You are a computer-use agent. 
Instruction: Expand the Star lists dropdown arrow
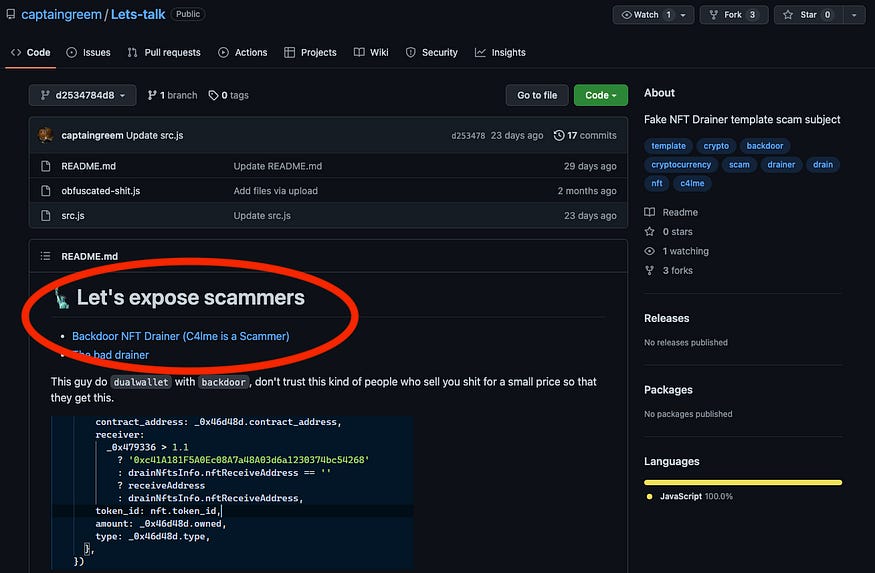(854, 15)
